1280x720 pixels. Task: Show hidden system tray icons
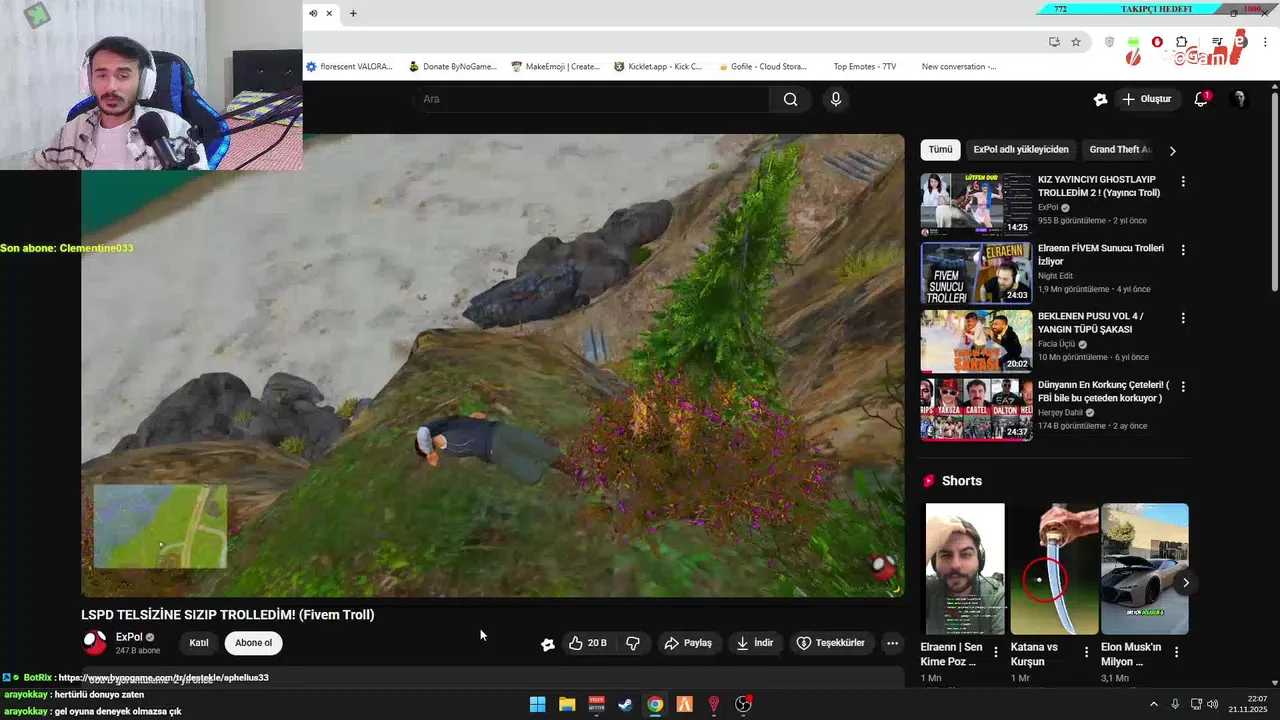1153,704
